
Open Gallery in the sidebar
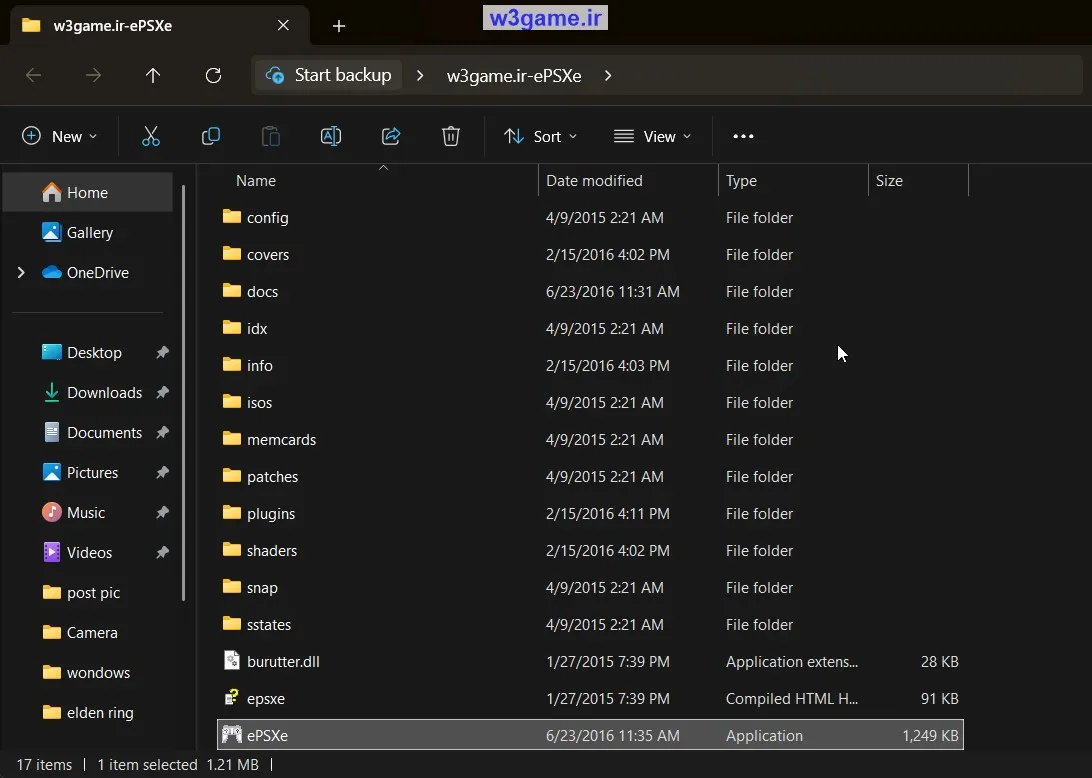[88, 233]
